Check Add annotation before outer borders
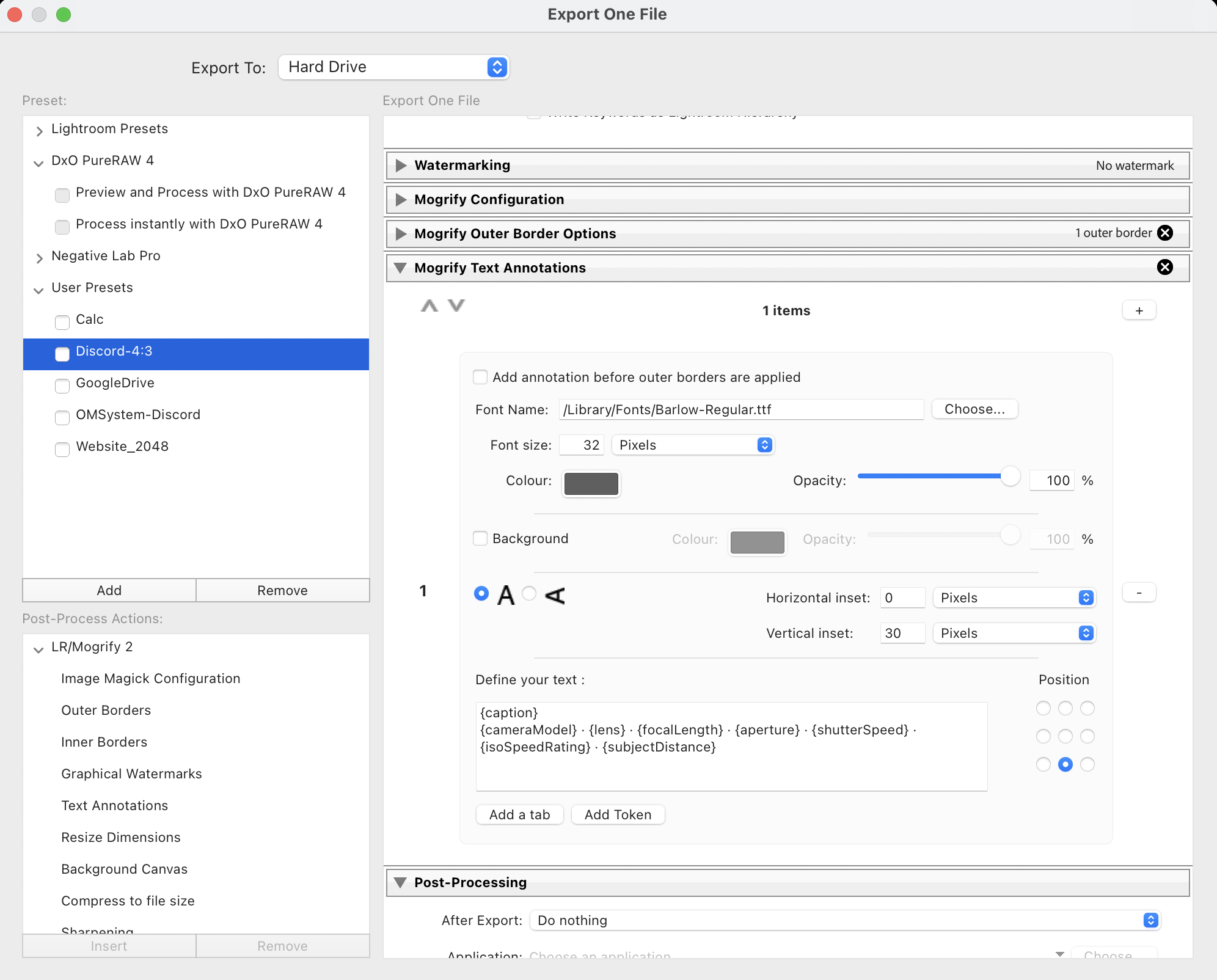Viewport: 1217px width, 980px height. (x=480, y=377)
